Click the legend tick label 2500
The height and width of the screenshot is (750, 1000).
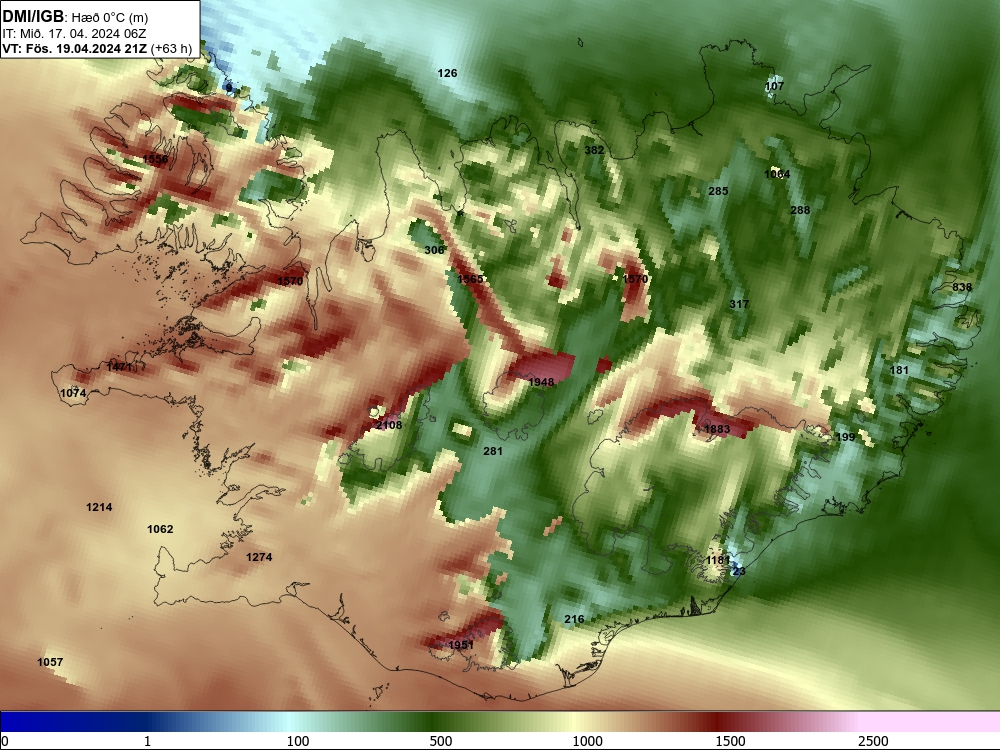click(874, 741)
